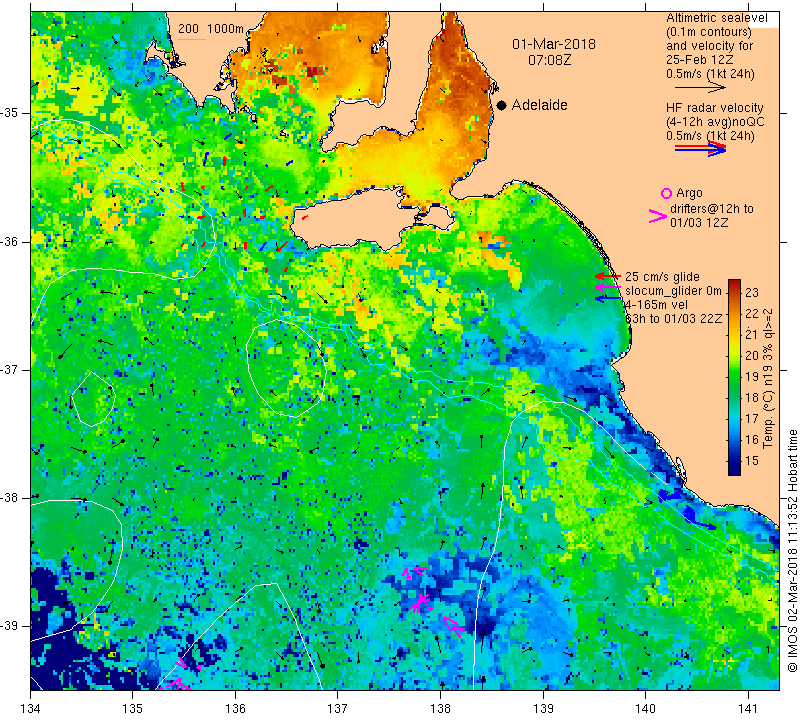Click the red and blue HF radar arrow in the legend
Screen dimensions: 800x720
(x=700, y=148)
